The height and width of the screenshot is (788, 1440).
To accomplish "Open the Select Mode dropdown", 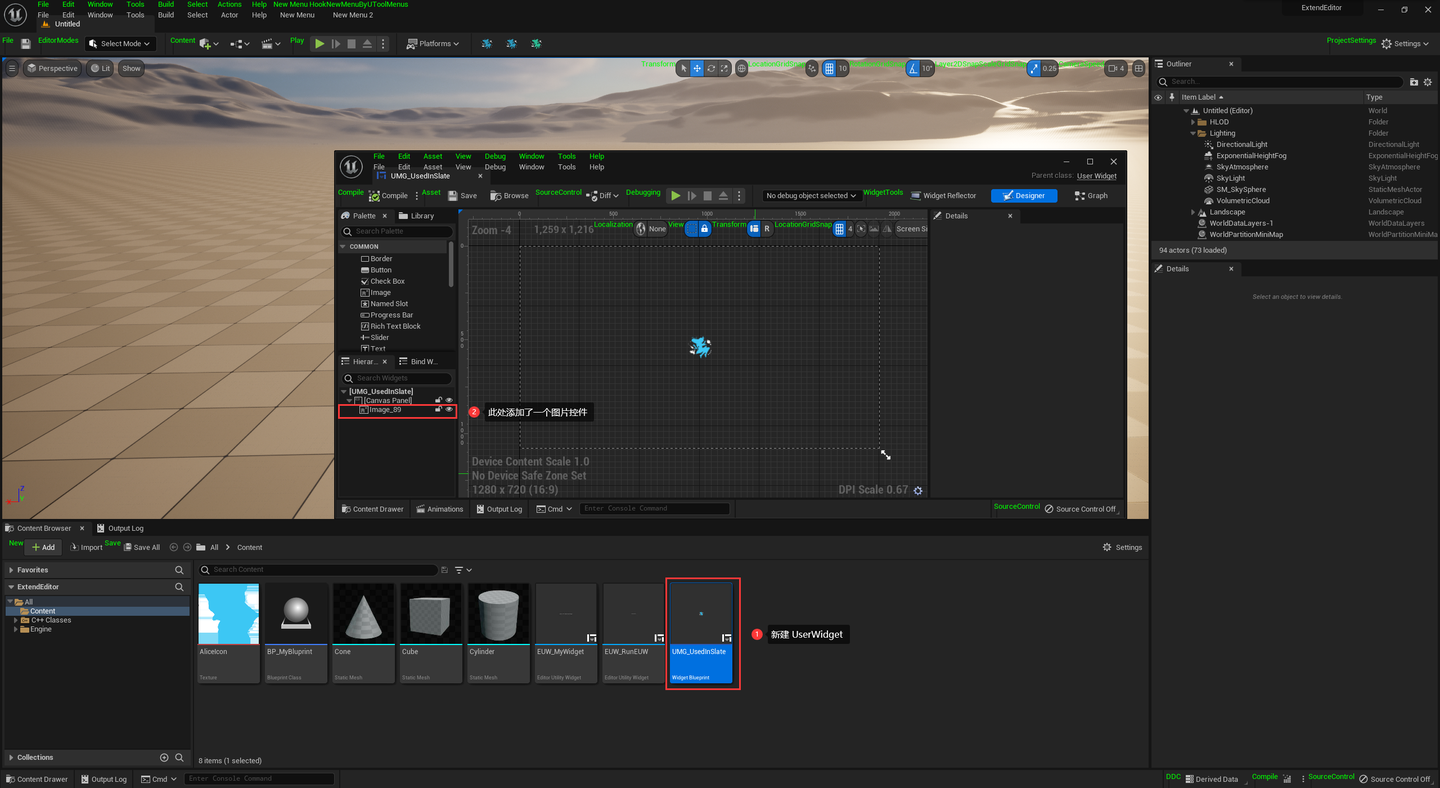I will click(119, 44).
